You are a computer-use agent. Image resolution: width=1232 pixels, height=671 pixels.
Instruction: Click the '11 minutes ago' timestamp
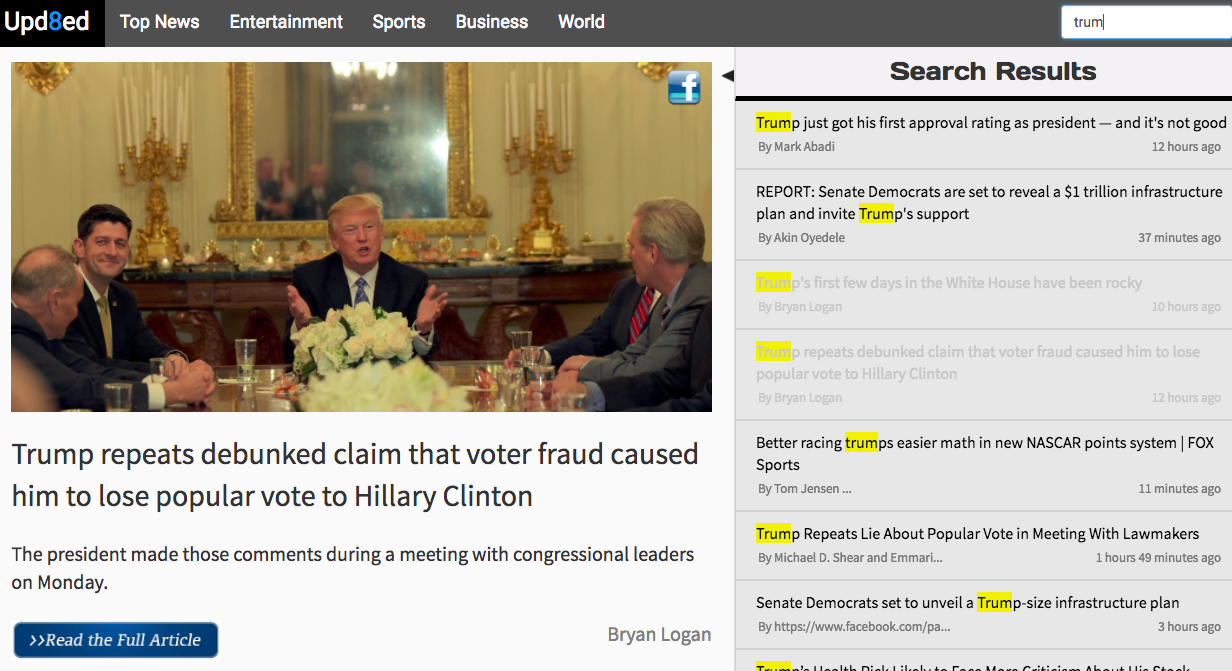(1179, 489)
